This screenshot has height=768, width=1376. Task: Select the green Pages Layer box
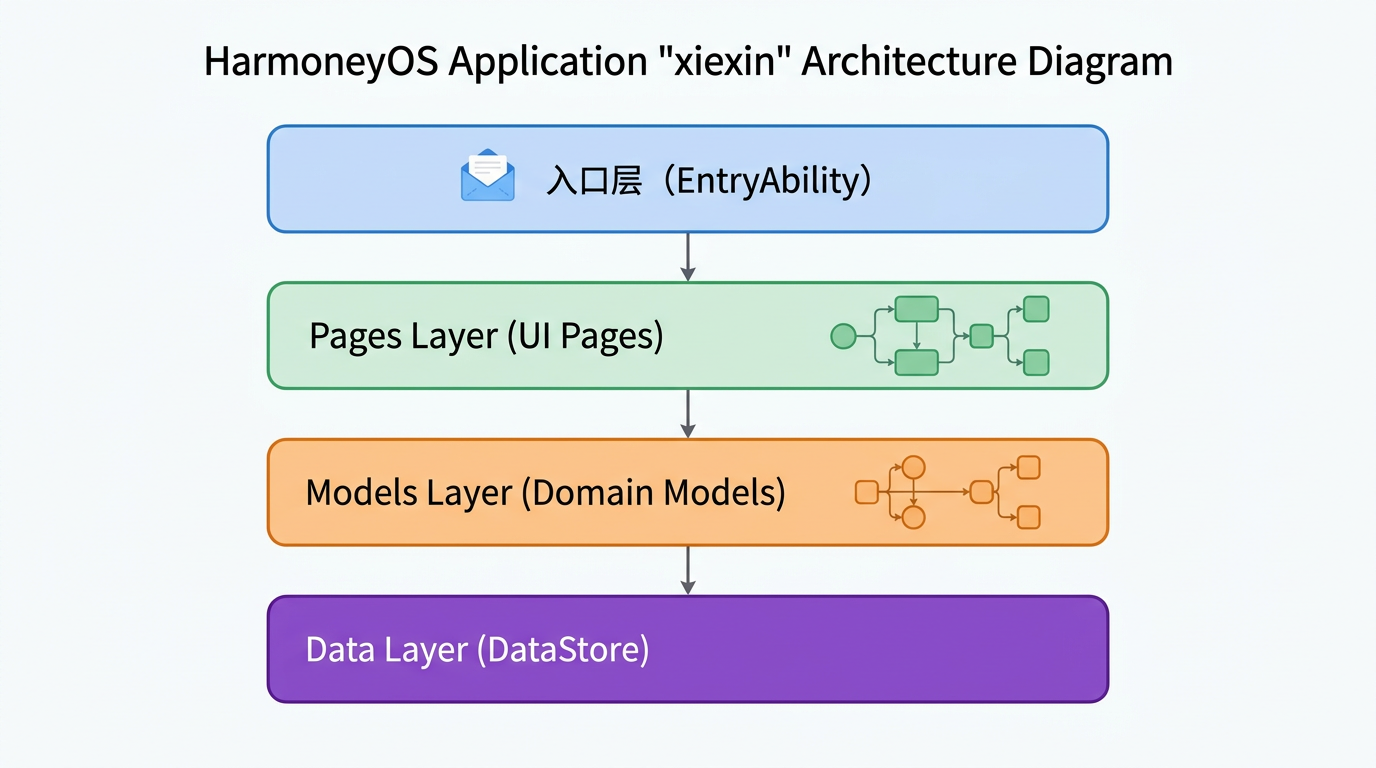coord(688,335)
